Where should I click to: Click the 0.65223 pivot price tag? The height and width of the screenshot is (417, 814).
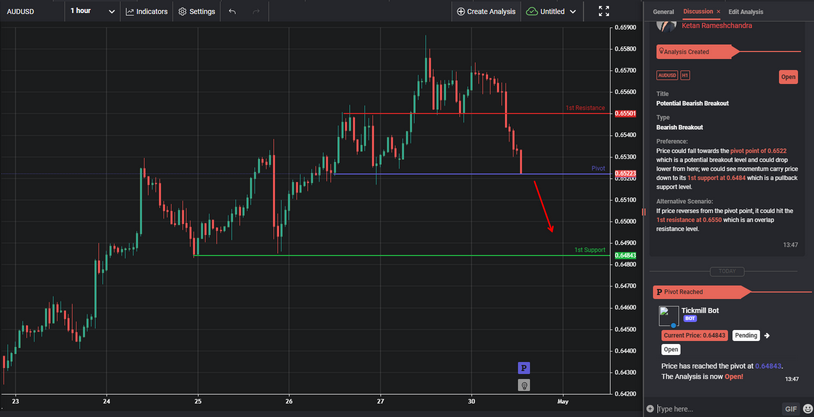625,173
